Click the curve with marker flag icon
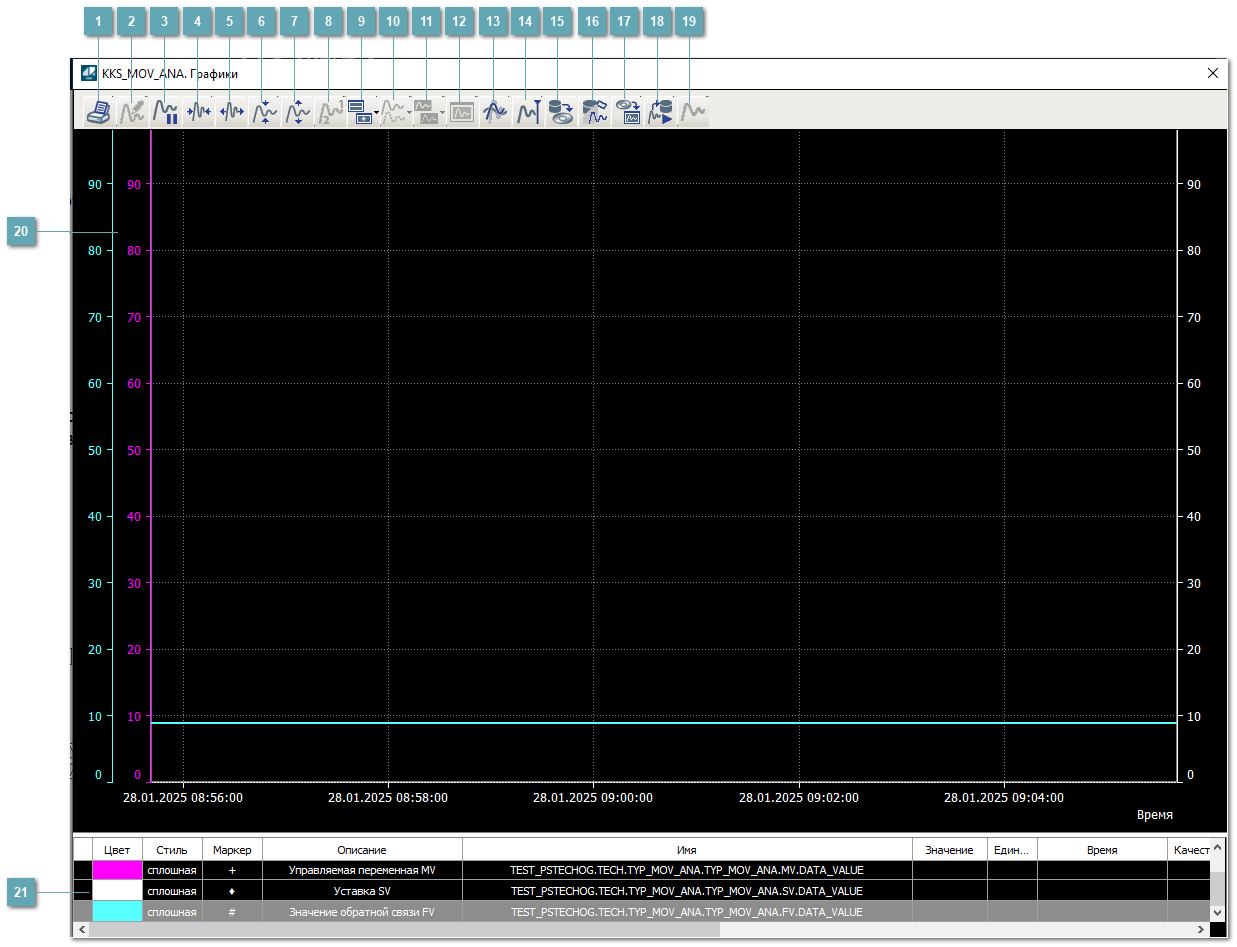1237x947 pixels. (x=527, y=113)
